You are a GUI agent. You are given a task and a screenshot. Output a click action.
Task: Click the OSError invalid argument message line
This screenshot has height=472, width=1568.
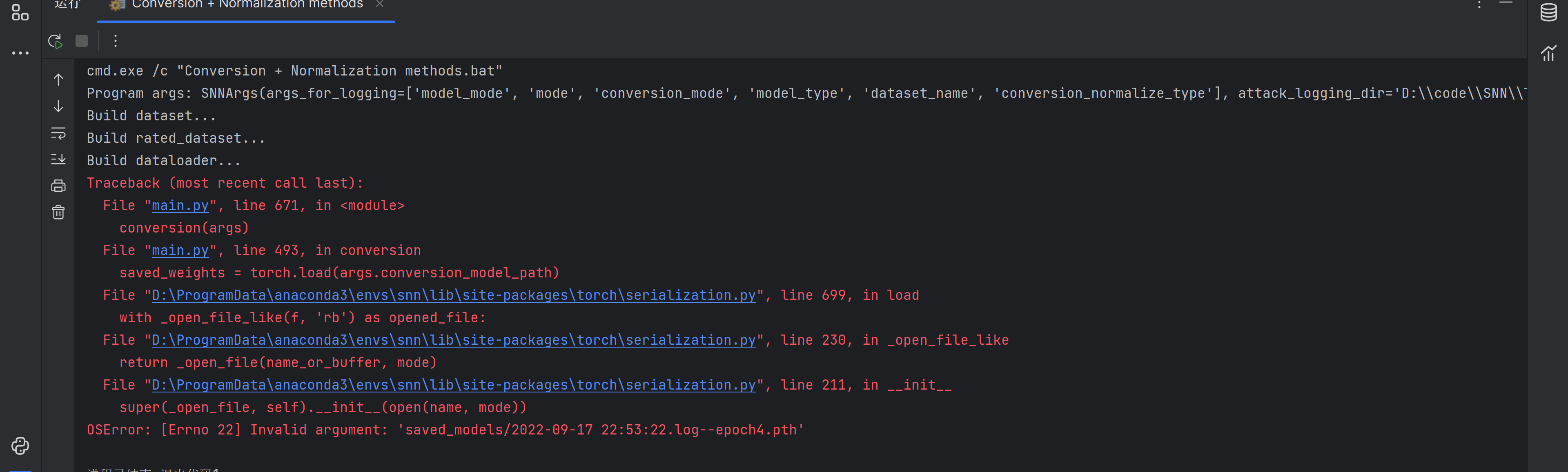click(445, 430)
